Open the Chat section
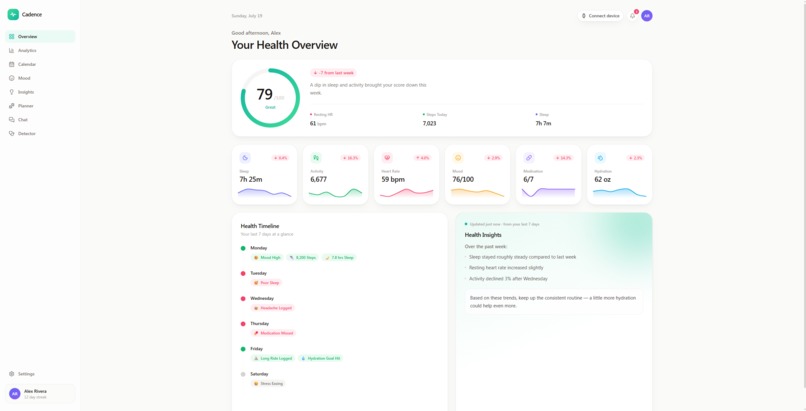The height and width of the screenshot is (411, 806). 40,120
